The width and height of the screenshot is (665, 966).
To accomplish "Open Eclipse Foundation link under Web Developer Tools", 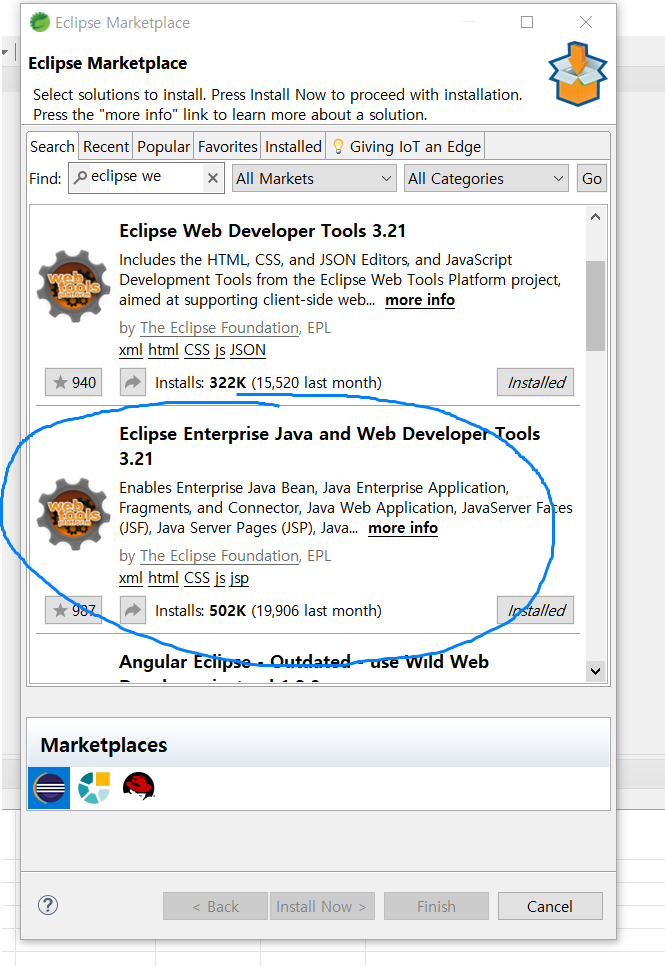I will [219, 328].
